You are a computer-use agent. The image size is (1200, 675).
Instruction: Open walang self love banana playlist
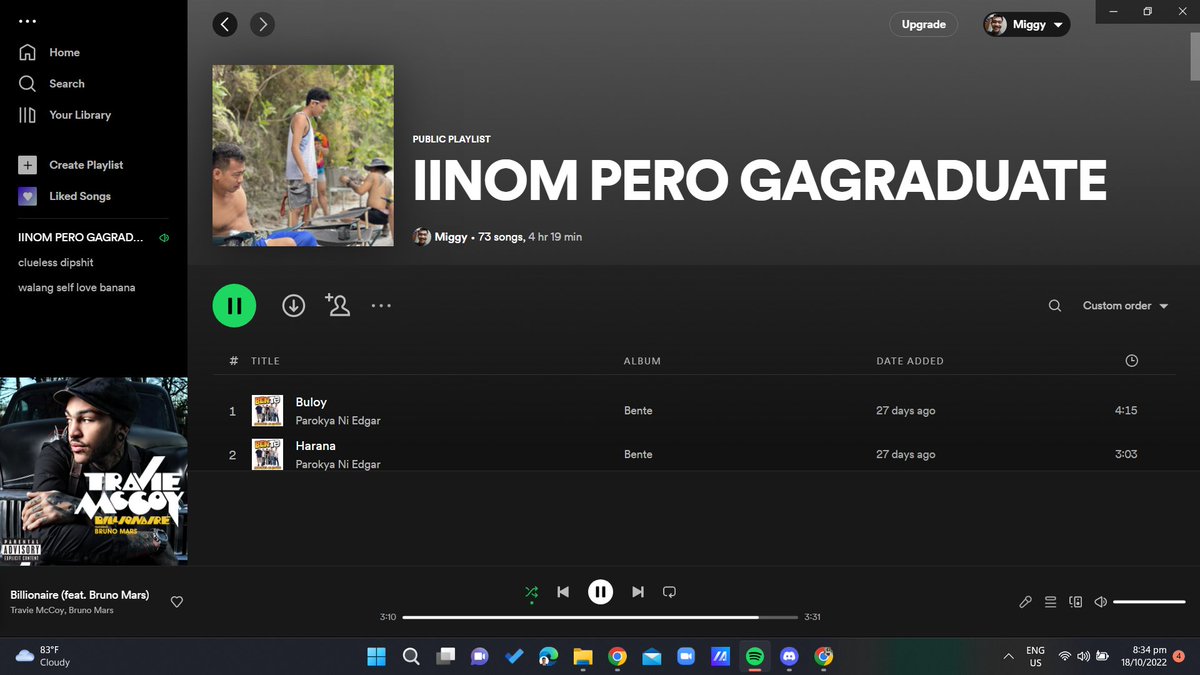click(77, 288)
